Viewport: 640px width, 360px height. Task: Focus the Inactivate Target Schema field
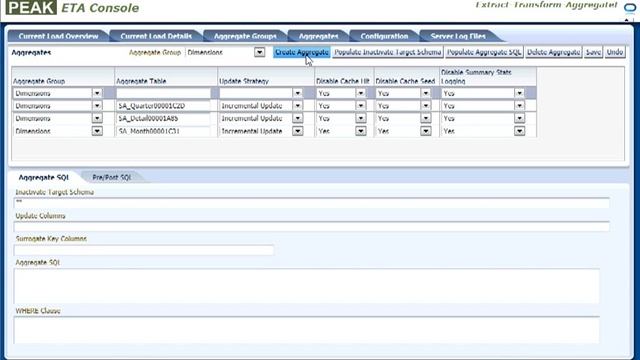tap(312, 203)
